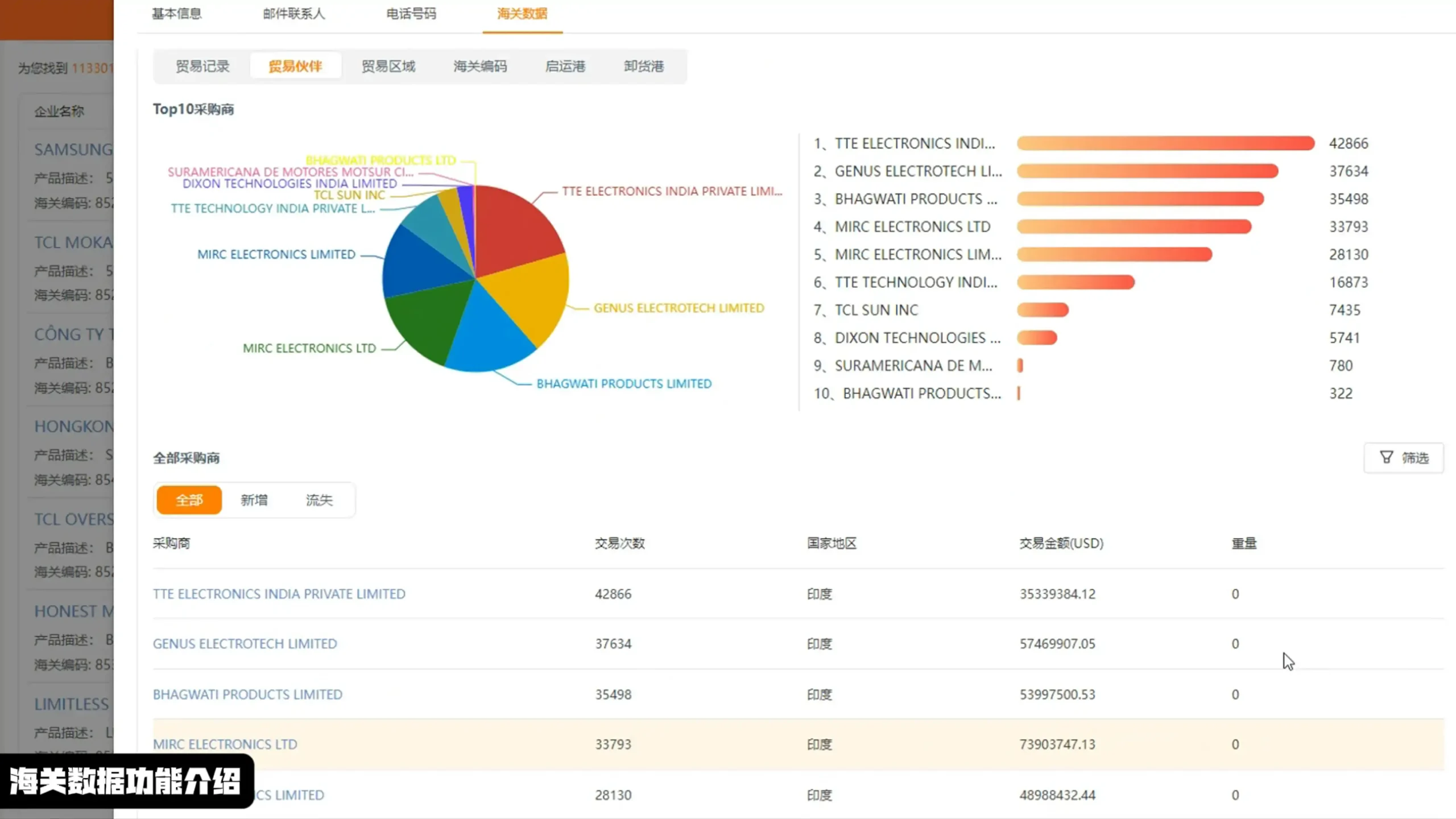The image size is (1456, 819).
Task: Switch to the 启运港 sub-tab
Action: click(x=565, y=67)
